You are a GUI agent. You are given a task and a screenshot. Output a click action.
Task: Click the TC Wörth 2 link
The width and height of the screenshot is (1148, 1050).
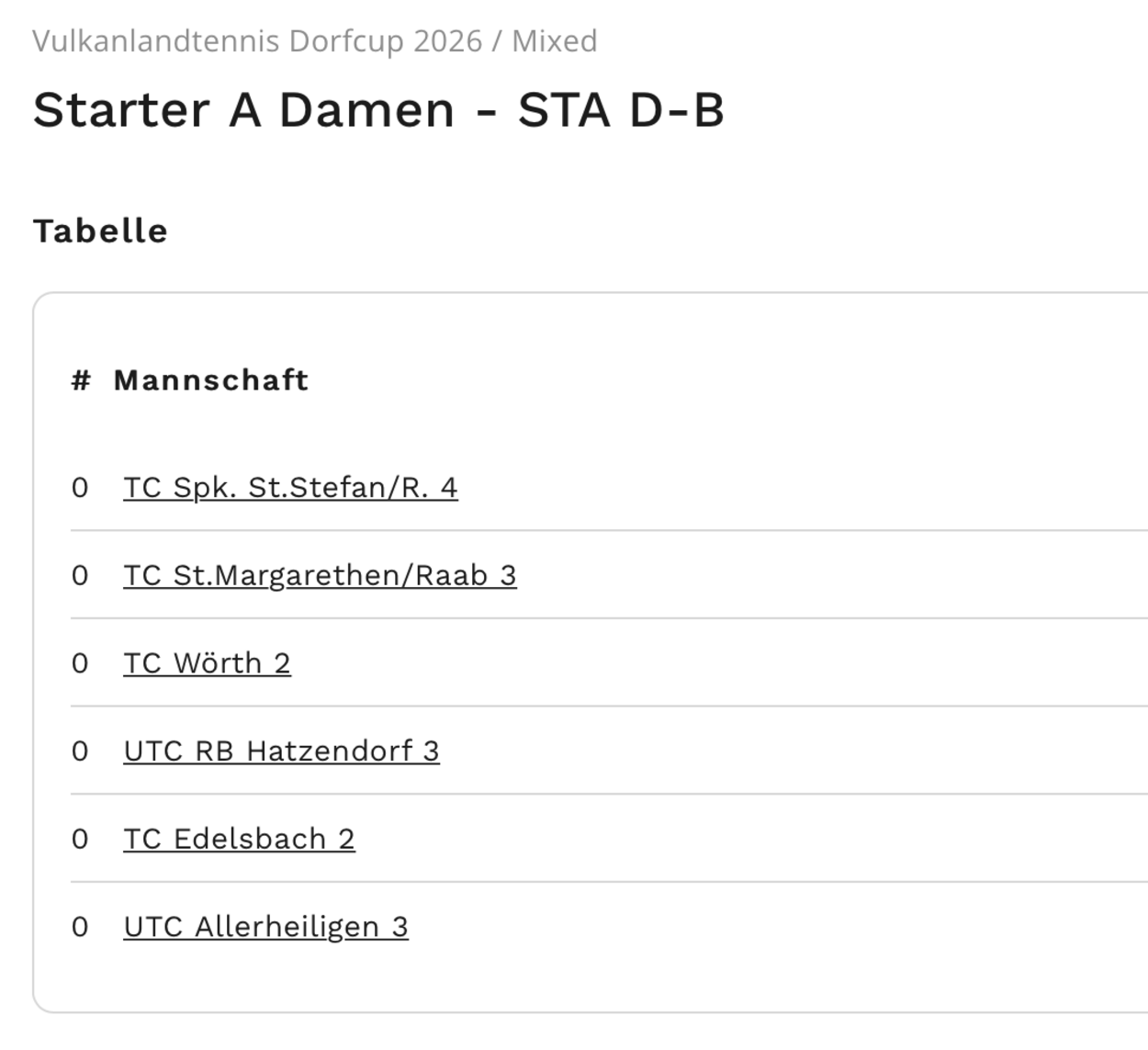point(207,663)
